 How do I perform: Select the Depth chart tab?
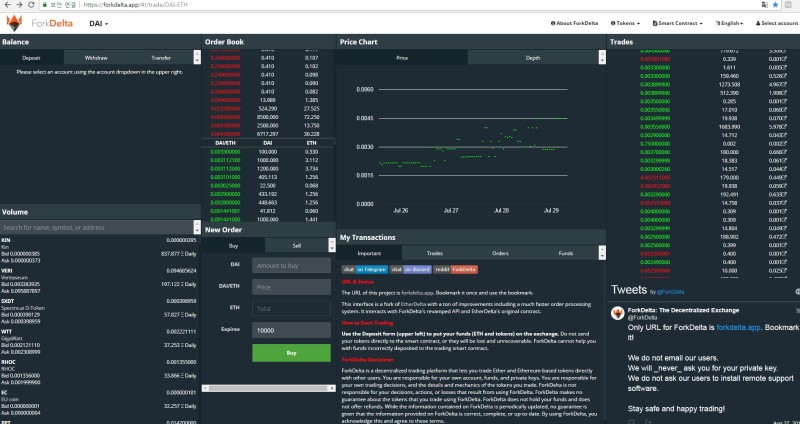[x=533, y=58]
